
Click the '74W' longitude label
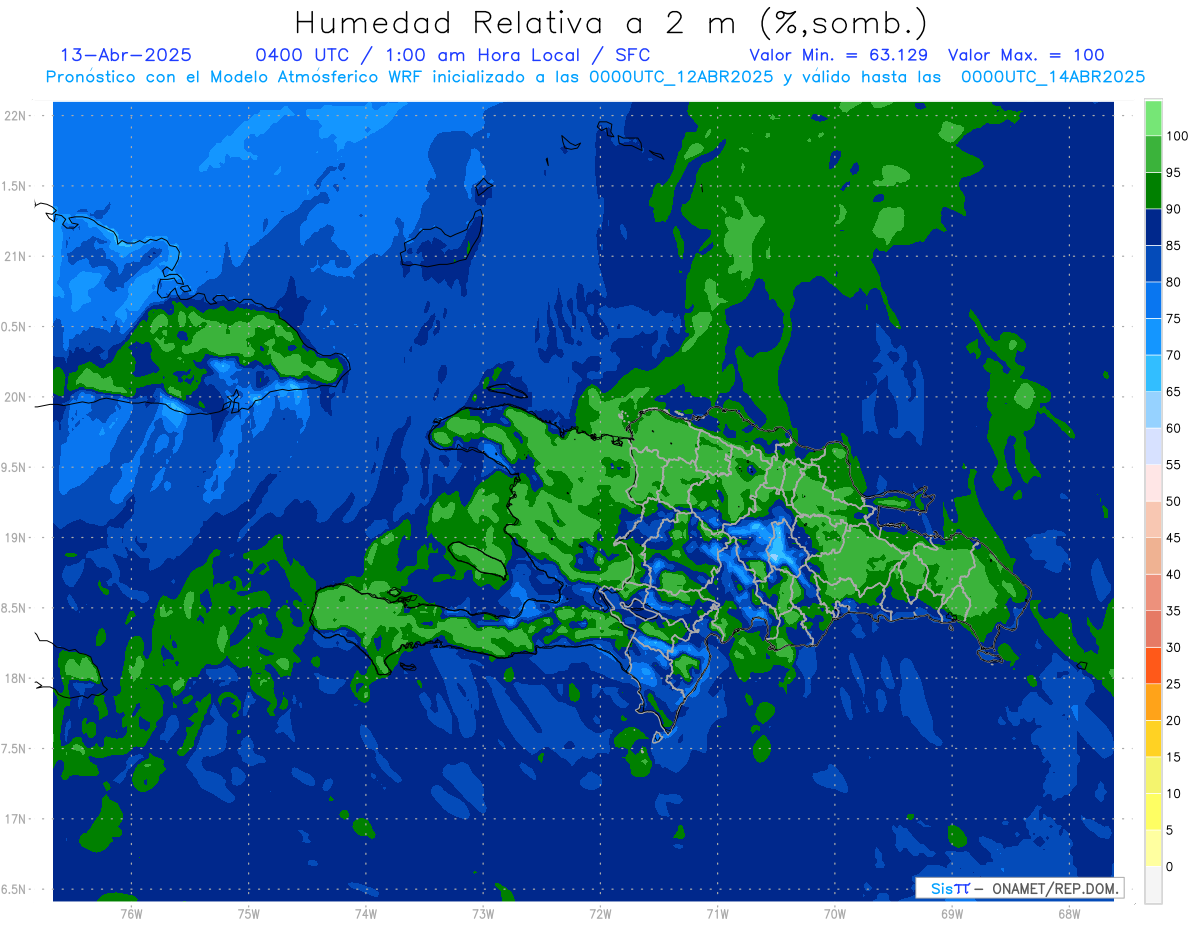click(366, 914)
